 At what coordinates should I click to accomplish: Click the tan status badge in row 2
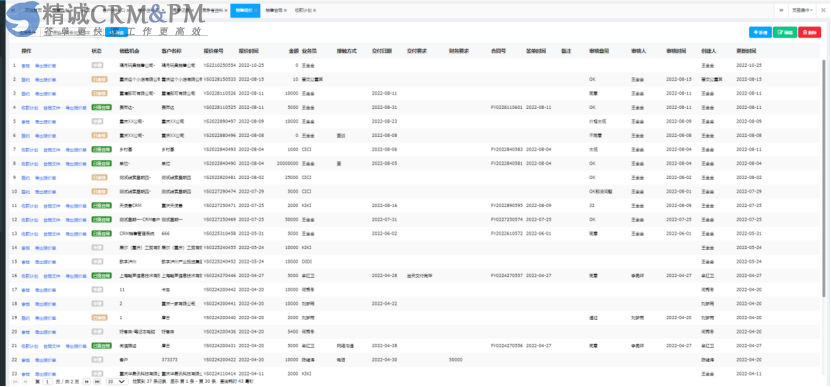(x=99, y=80)
